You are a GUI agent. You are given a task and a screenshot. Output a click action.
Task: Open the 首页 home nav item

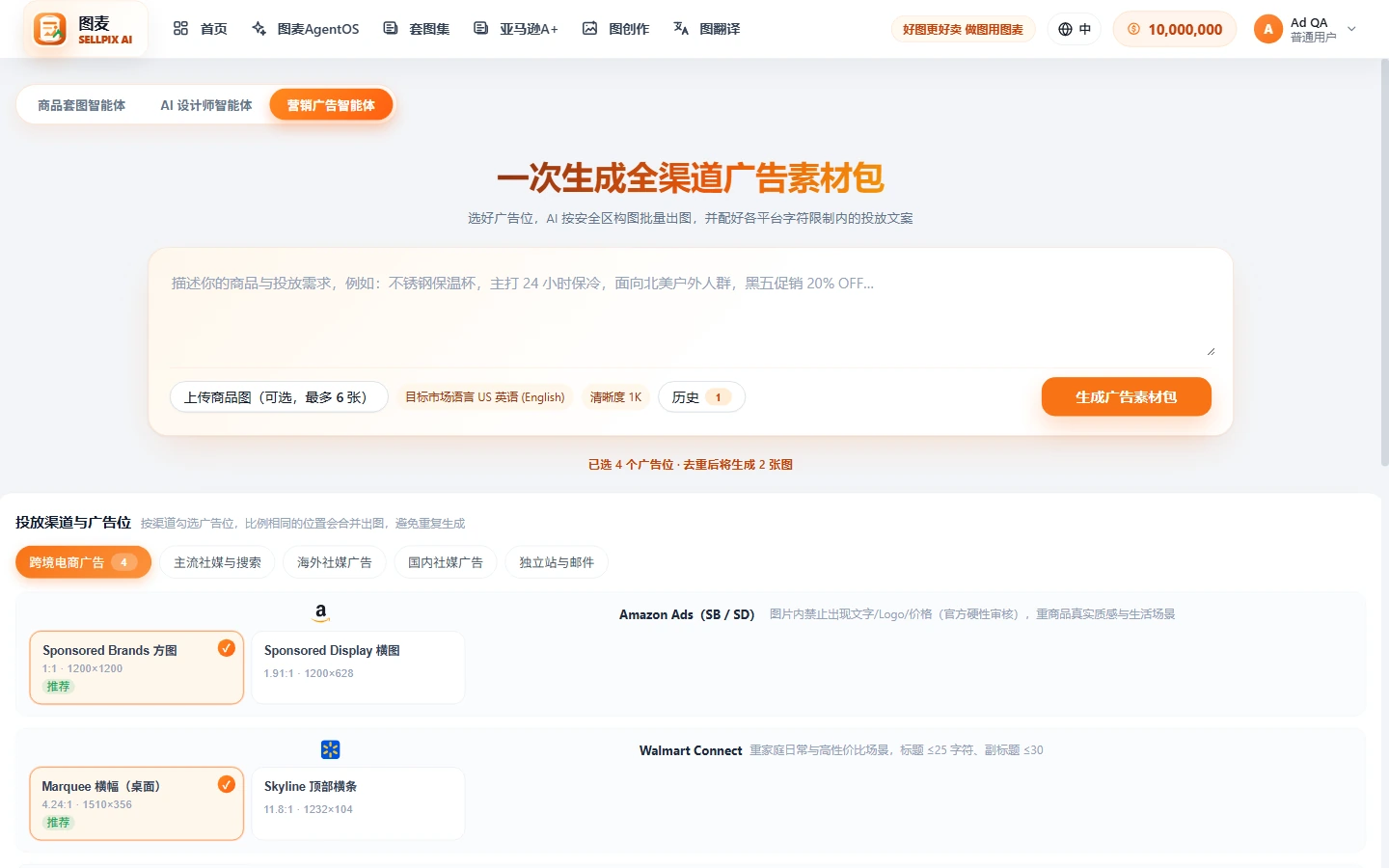201,29
